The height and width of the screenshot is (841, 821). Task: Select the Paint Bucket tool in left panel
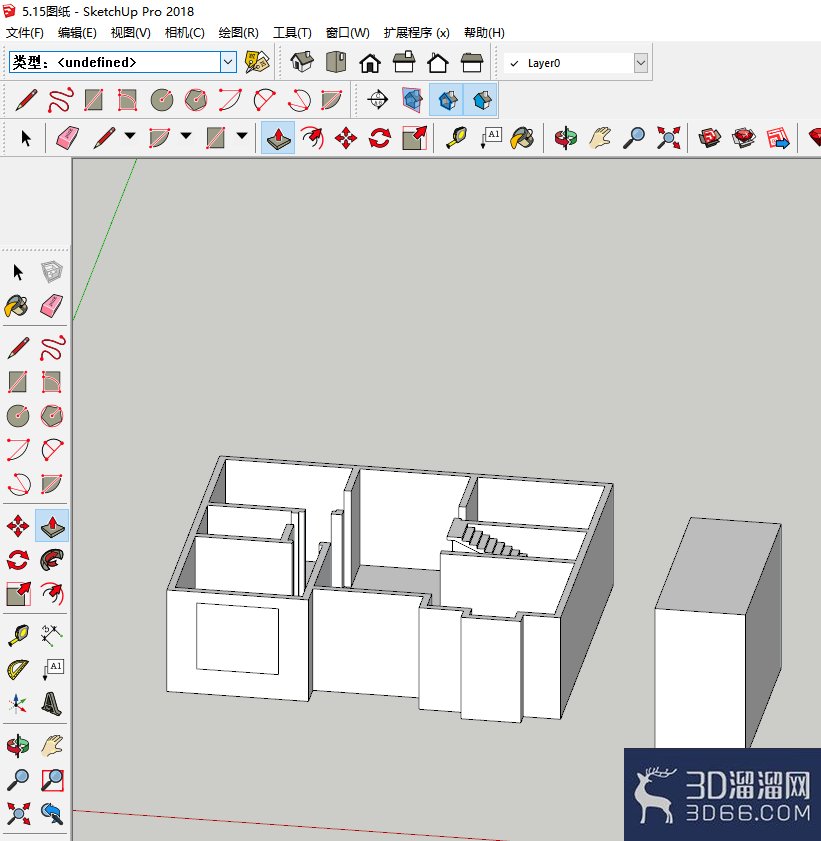17,306
